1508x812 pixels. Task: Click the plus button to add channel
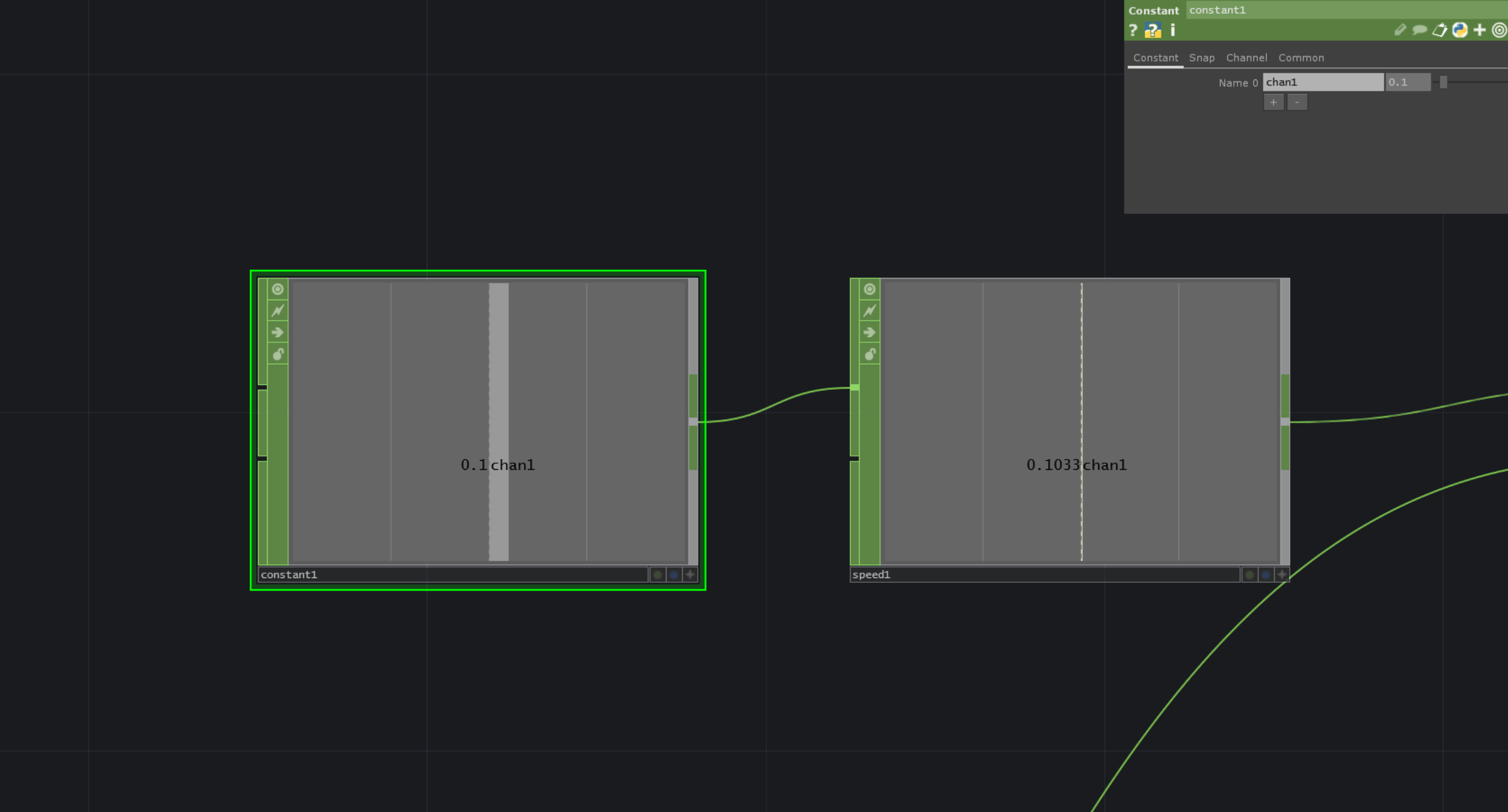[1273, 102]
